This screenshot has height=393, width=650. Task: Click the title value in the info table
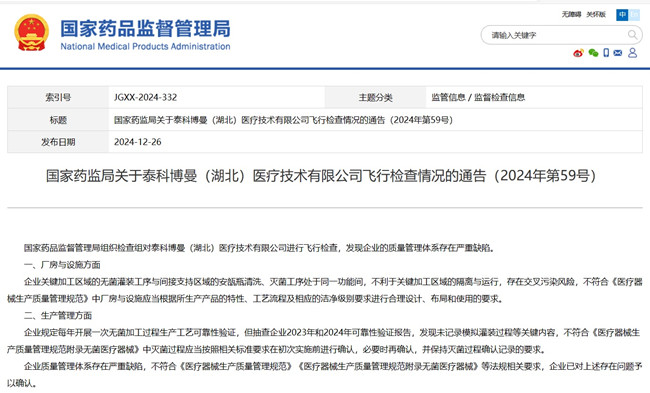tap(283, 120)
